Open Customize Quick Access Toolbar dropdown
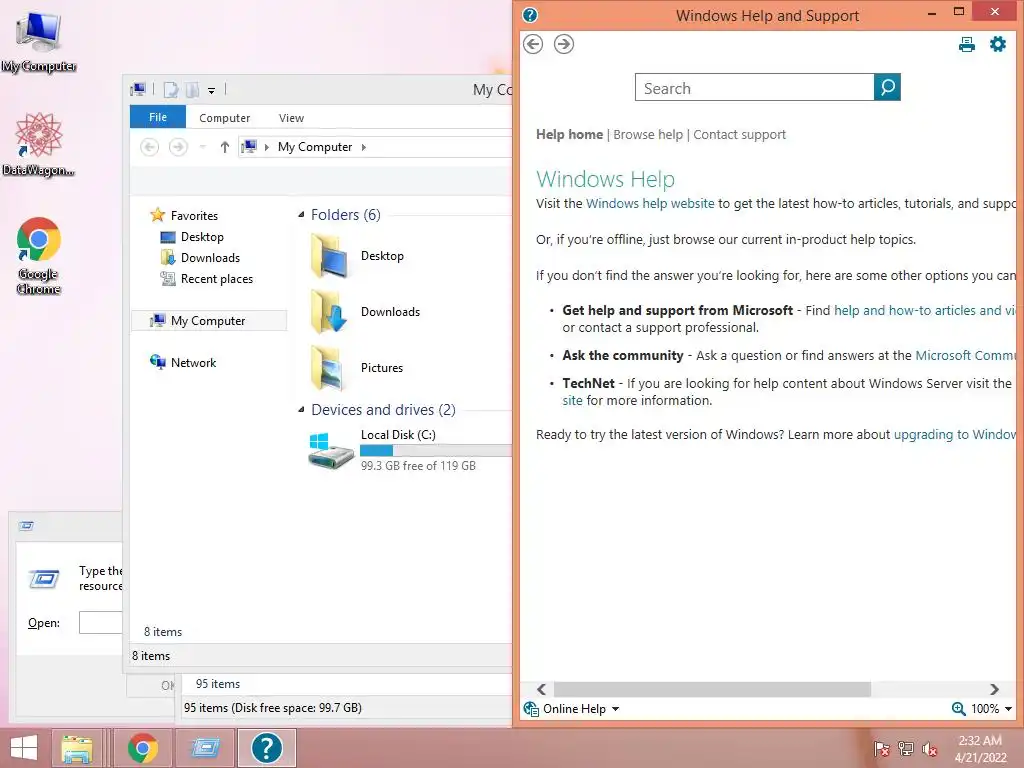 pyautogui.click(x=212, y=91)
